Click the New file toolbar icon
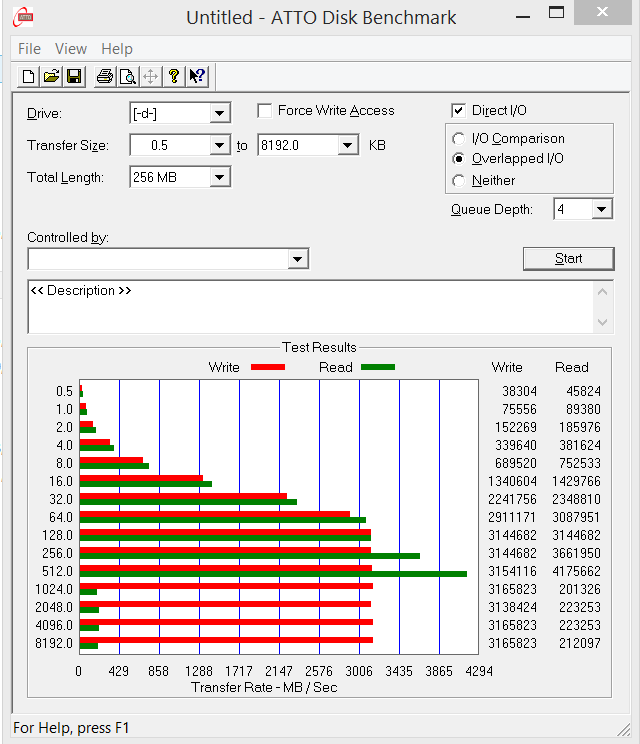The image size is (640, 744). click(x=29, y=76)
